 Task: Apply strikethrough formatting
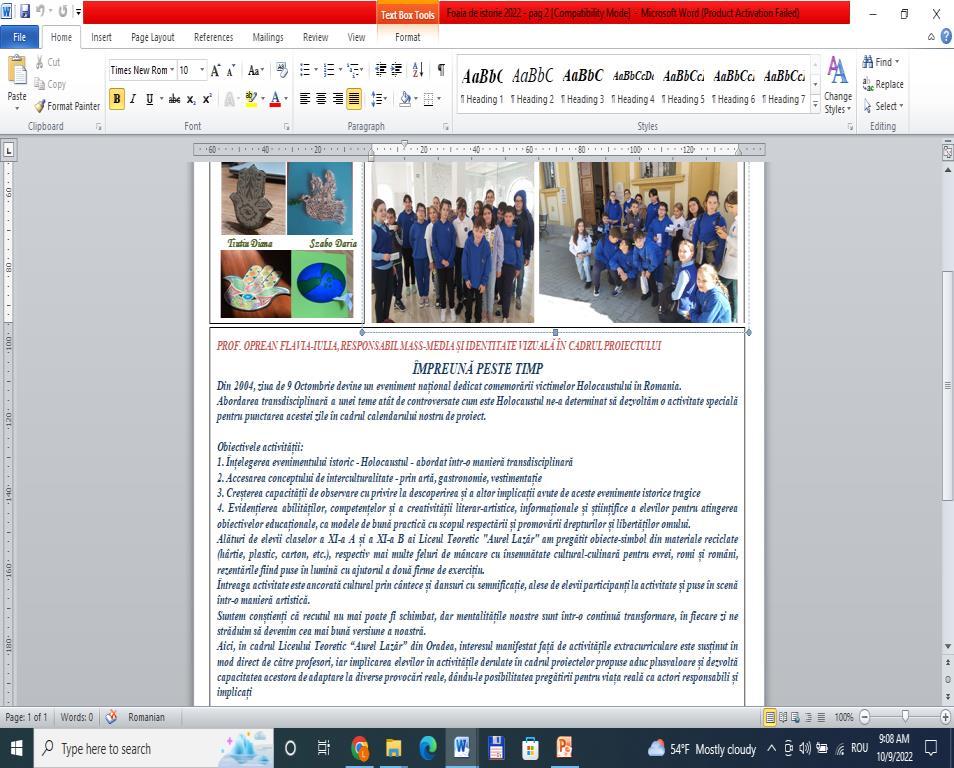(x=175, y=99)
